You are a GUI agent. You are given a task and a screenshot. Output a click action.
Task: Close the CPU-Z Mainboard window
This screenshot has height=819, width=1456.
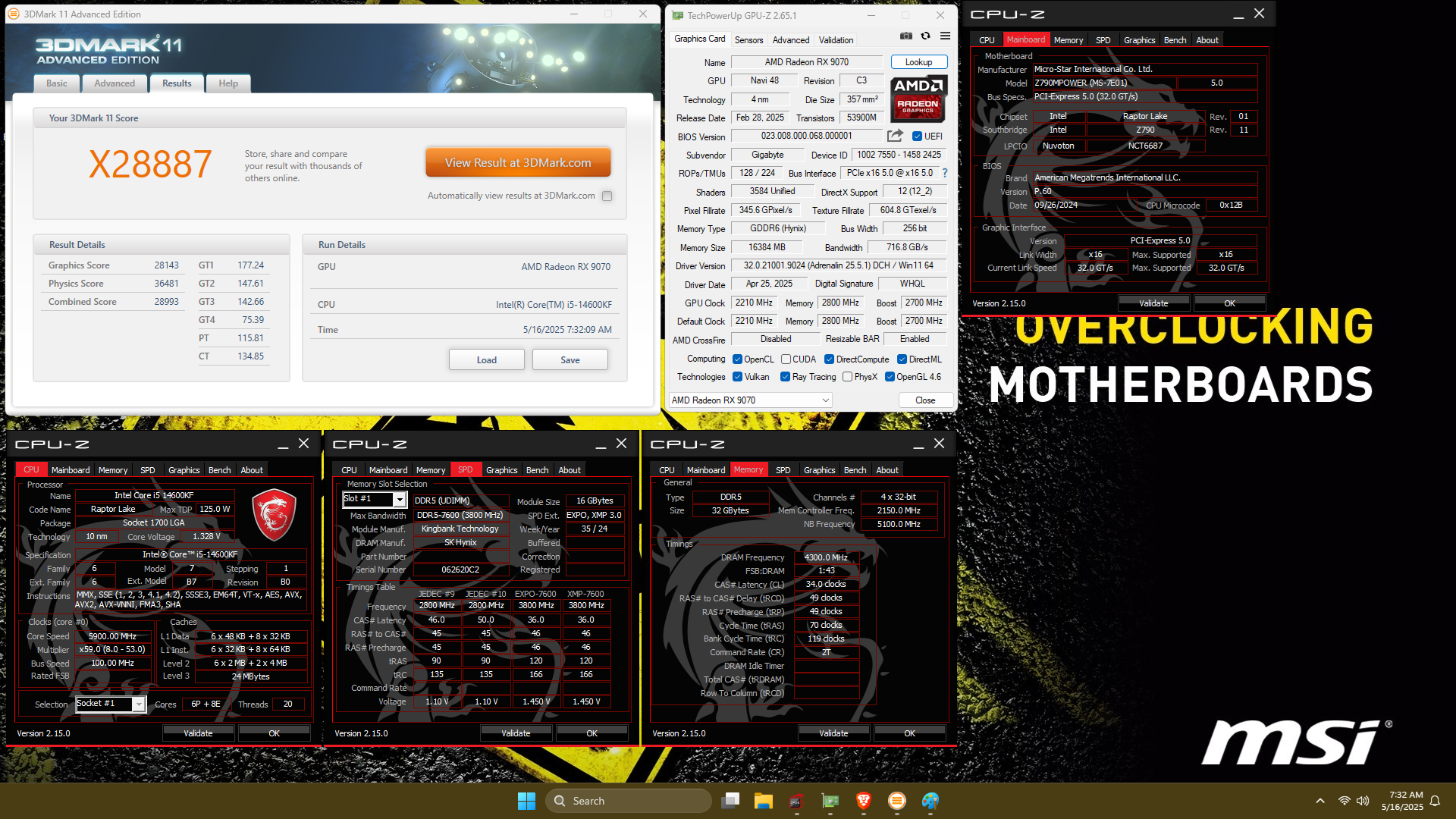pyautogui.click(x=1260, y=14)
